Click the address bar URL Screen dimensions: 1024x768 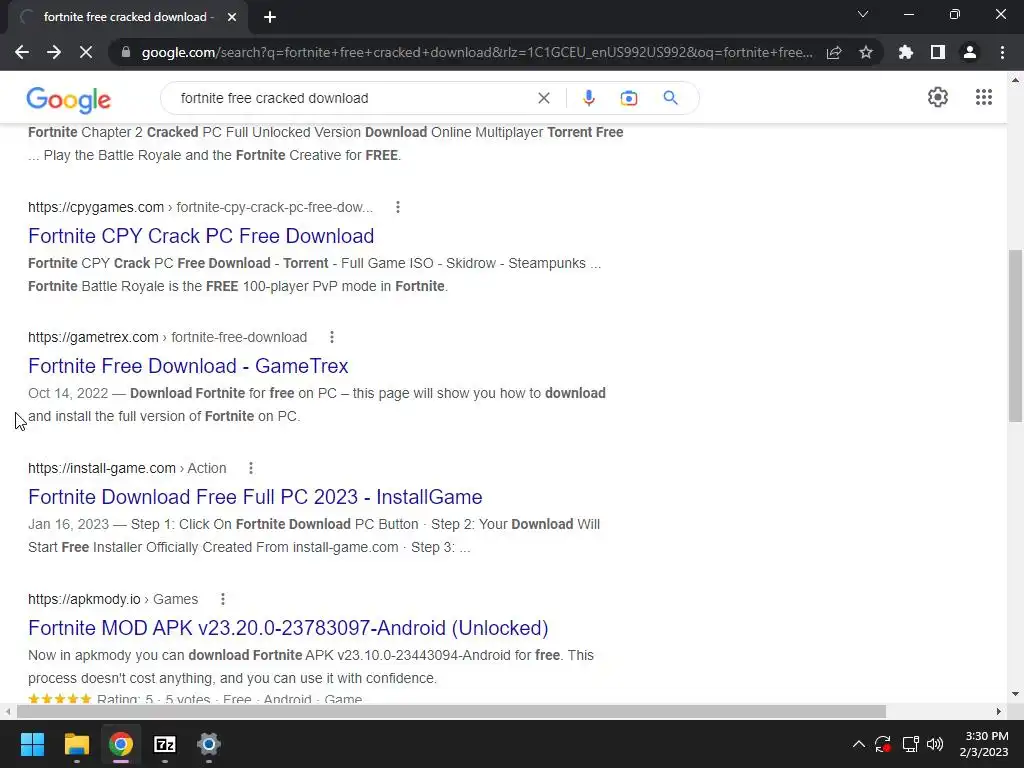point(477,52)
